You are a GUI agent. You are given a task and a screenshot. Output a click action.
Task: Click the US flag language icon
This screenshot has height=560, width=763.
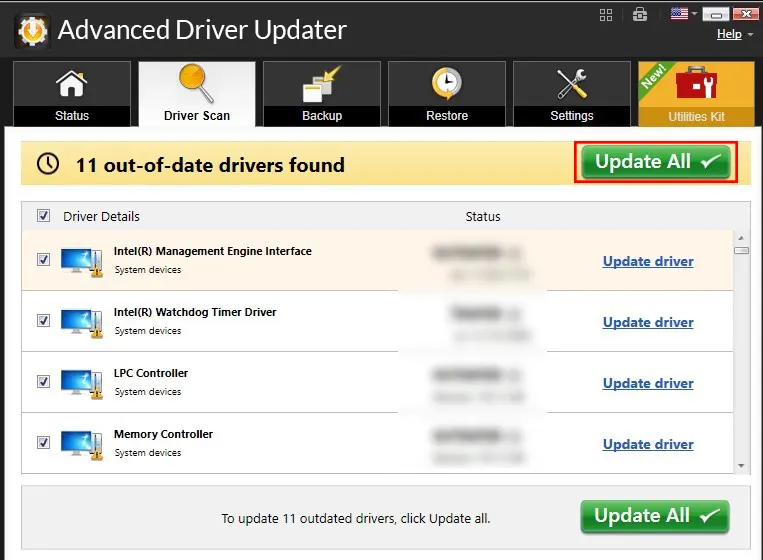point(679,14)
